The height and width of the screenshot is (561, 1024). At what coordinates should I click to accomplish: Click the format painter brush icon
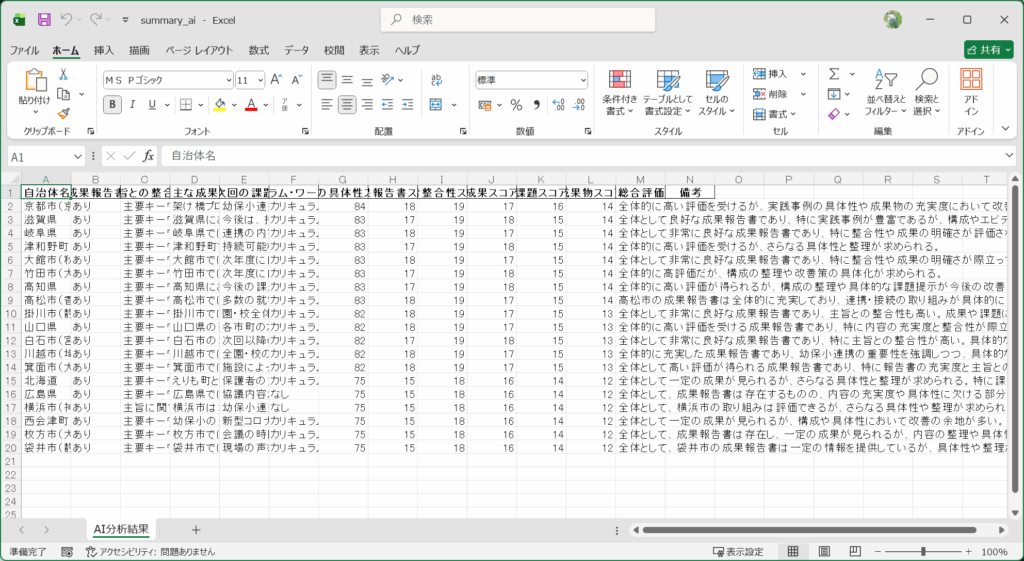(x=63, y=113)
